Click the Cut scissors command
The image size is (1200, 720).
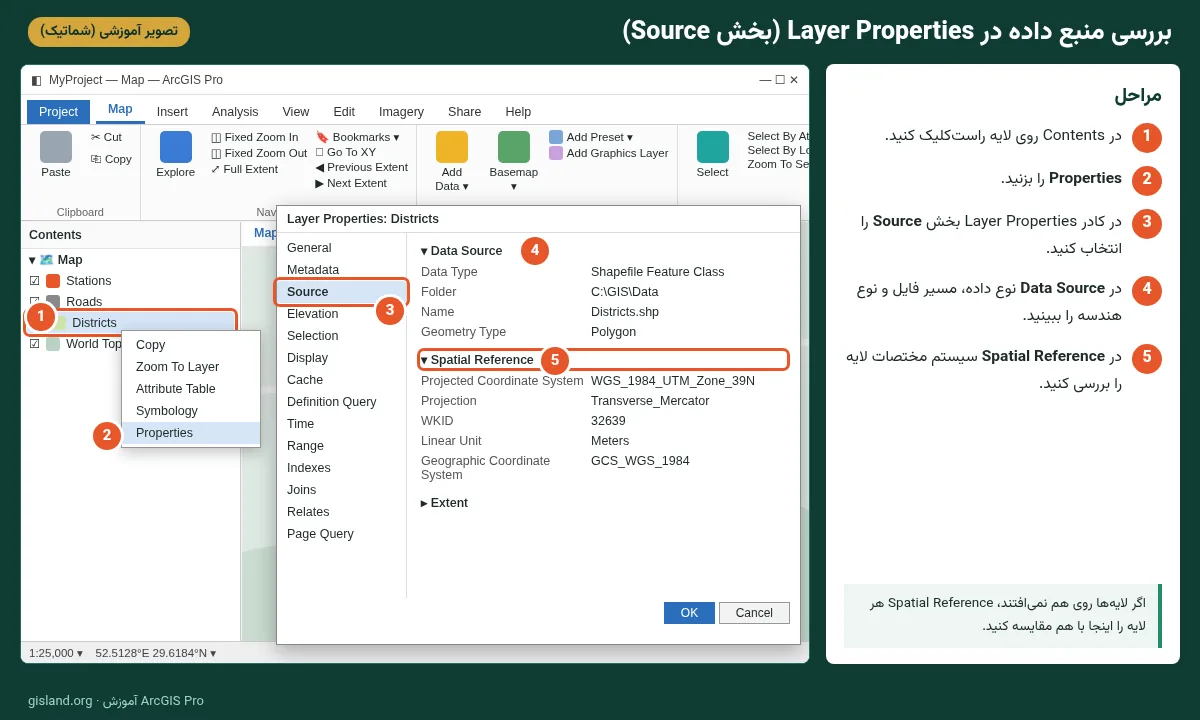(x=106, y=137)
